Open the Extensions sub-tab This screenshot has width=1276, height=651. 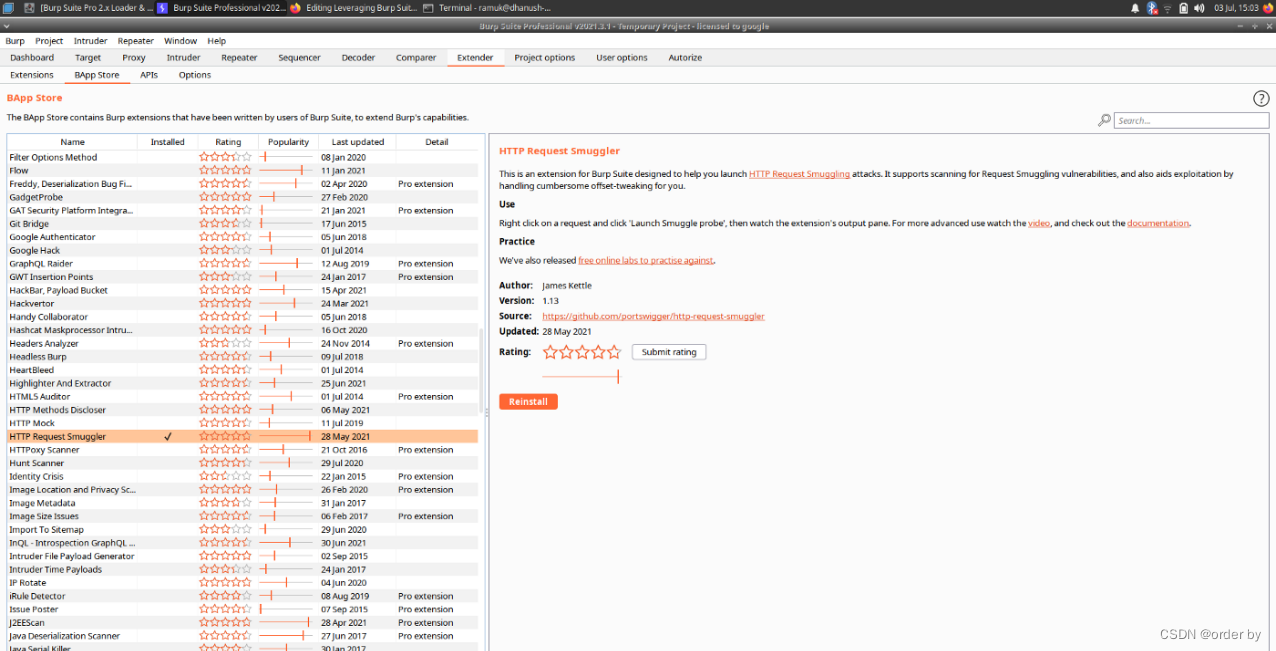(x=32, y=75)
